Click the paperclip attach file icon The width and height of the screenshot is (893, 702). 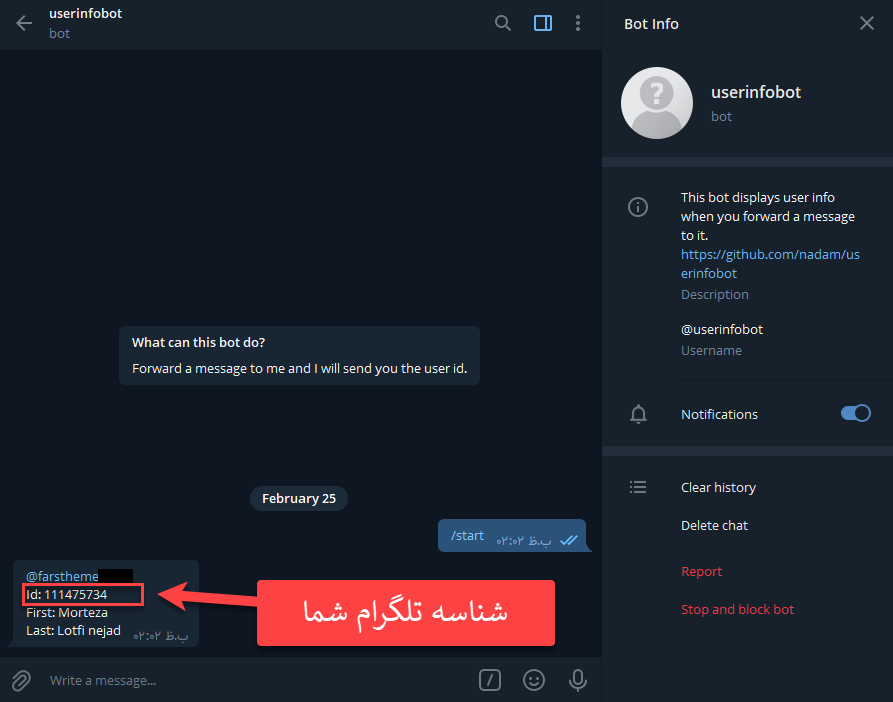click(21, 680)
